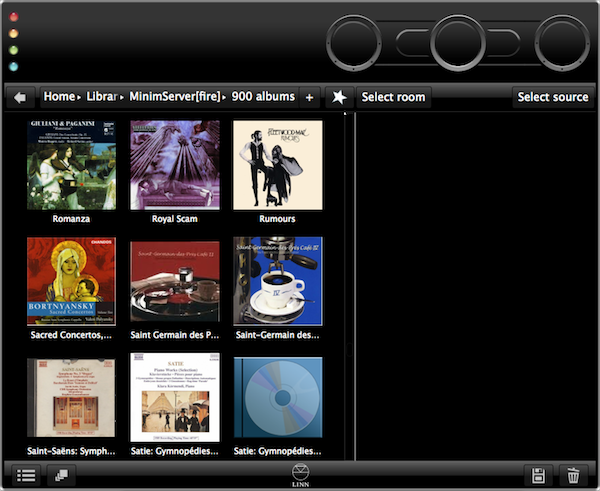Open the Royal Scam album cover
Viewport: 600px width, 491px height.
point(175,165)
